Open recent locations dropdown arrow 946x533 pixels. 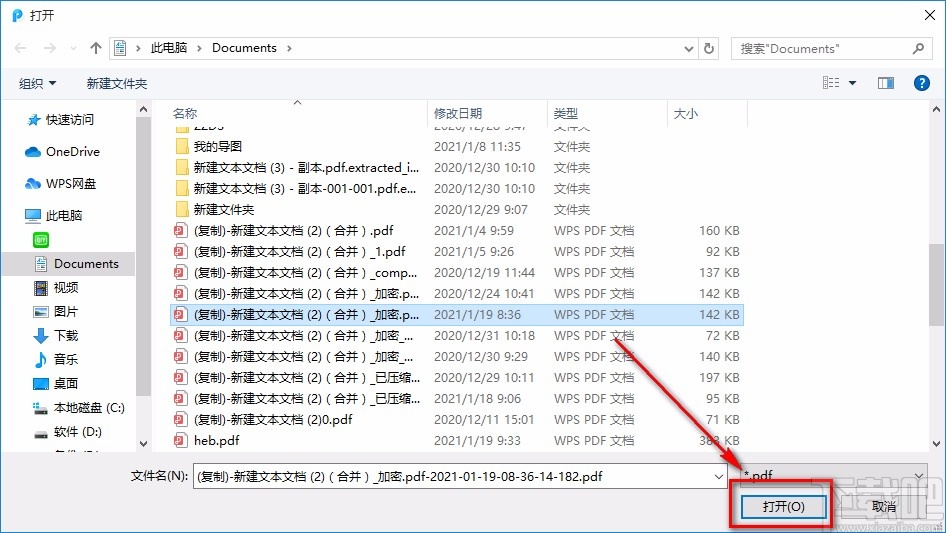(73, 48)
